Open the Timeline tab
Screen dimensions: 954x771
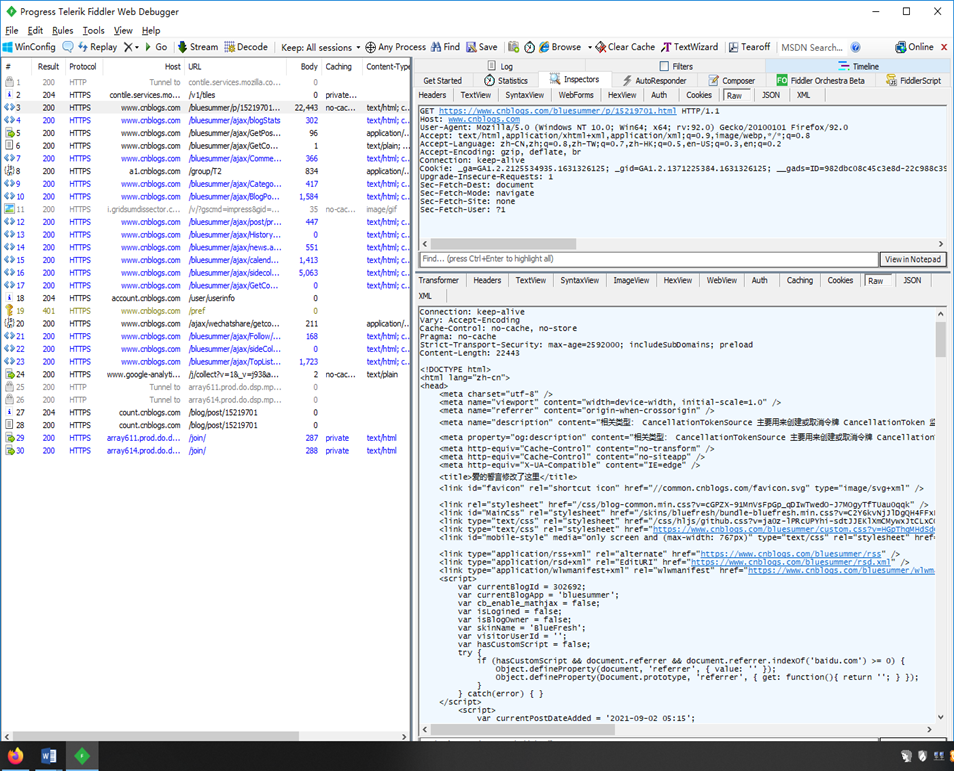click(858, 66)
